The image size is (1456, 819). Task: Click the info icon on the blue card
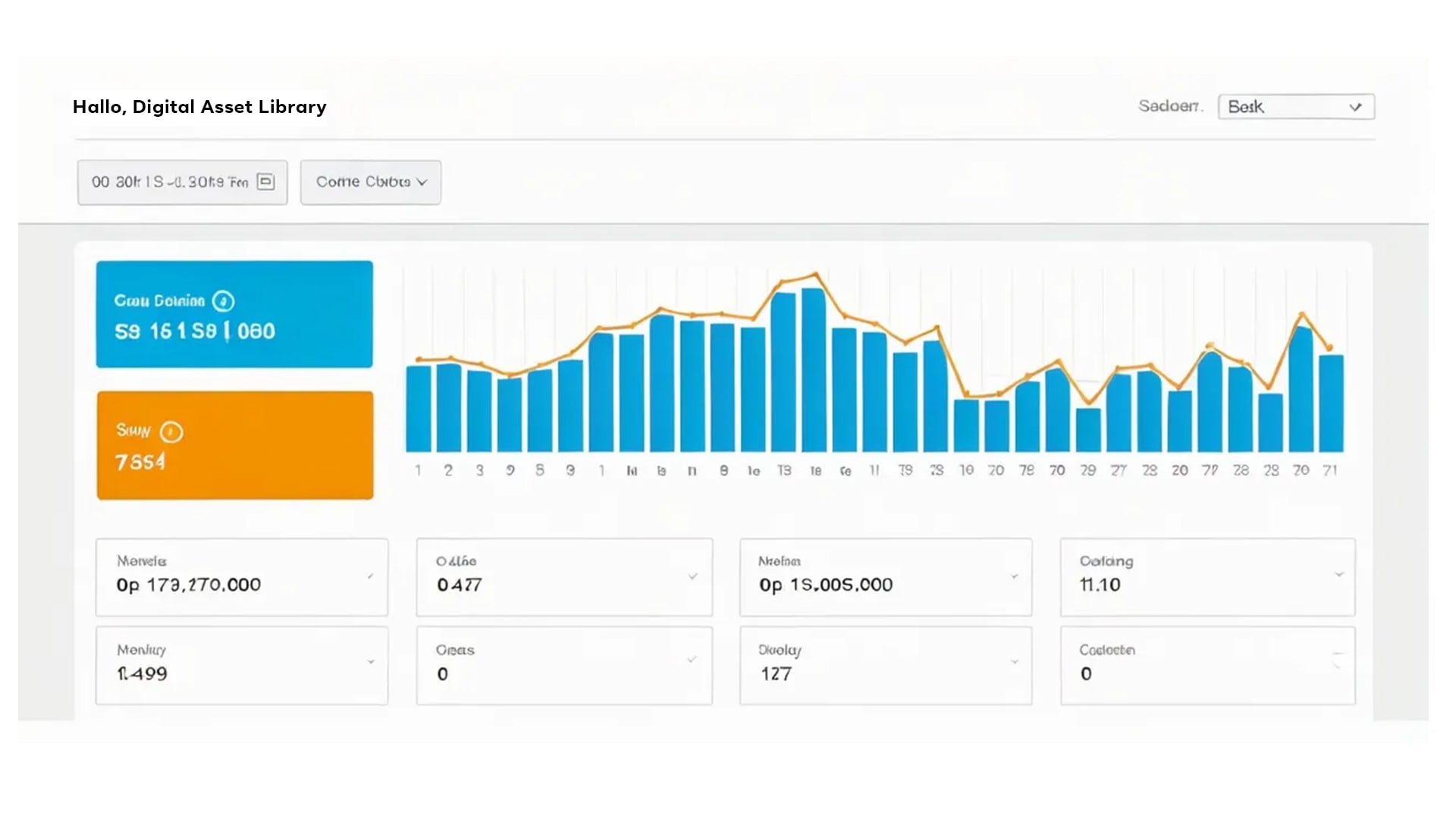[223, 301]
